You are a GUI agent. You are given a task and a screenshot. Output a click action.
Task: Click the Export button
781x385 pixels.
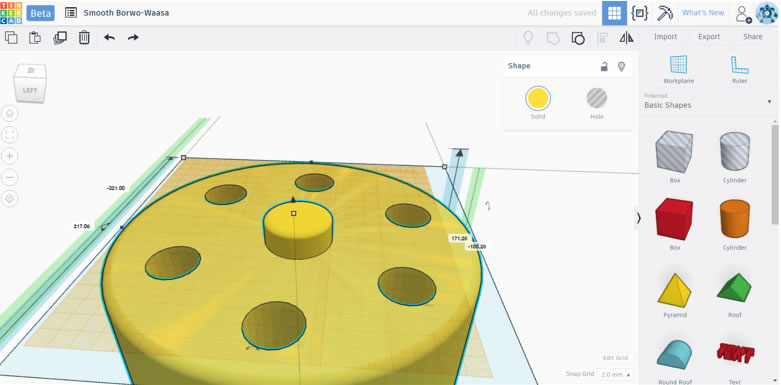click(709, 37)
